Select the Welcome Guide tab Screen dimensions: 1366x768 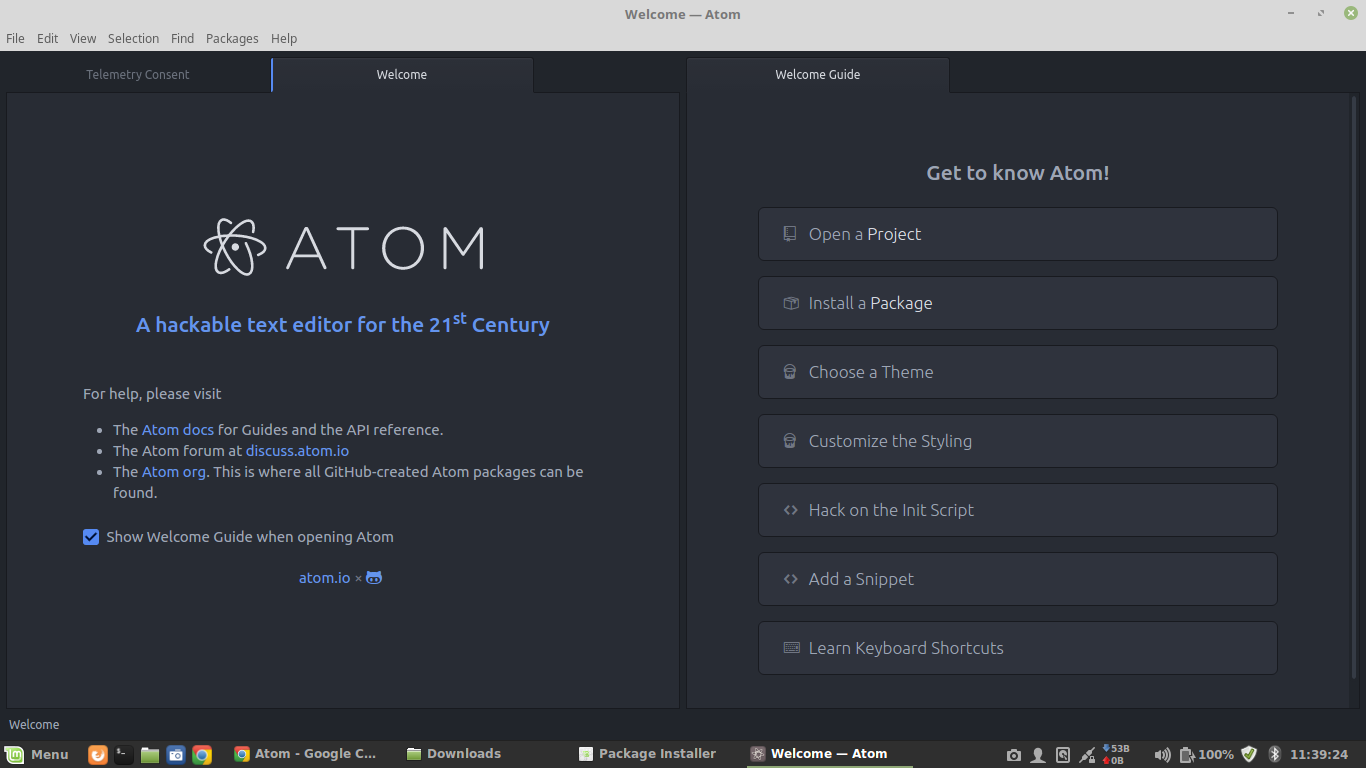[818, 75]
